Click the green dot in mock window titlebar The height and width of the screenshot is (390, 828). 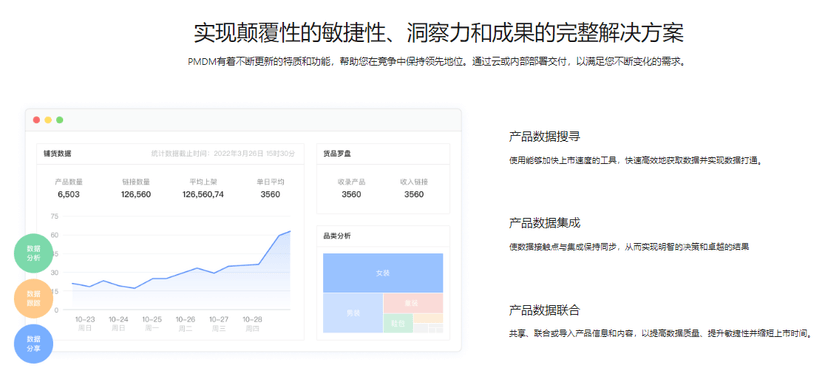coord(60,120)
